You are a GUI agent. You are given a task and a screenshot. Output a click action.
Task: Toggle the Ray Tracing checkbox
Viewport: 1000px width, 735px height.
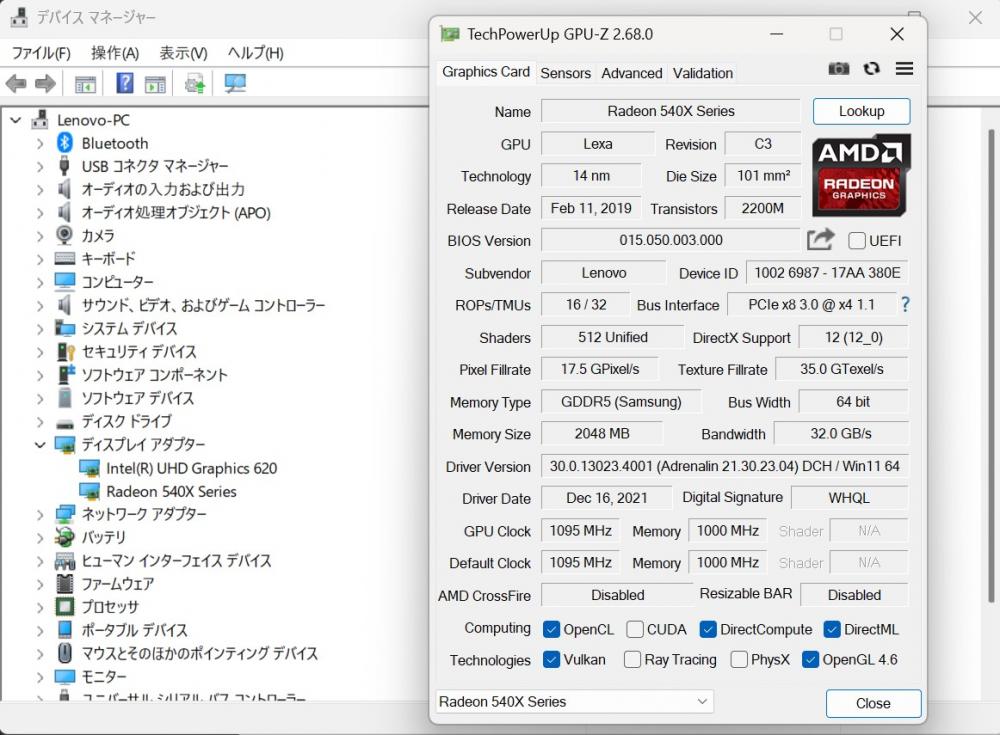point(632,660)
